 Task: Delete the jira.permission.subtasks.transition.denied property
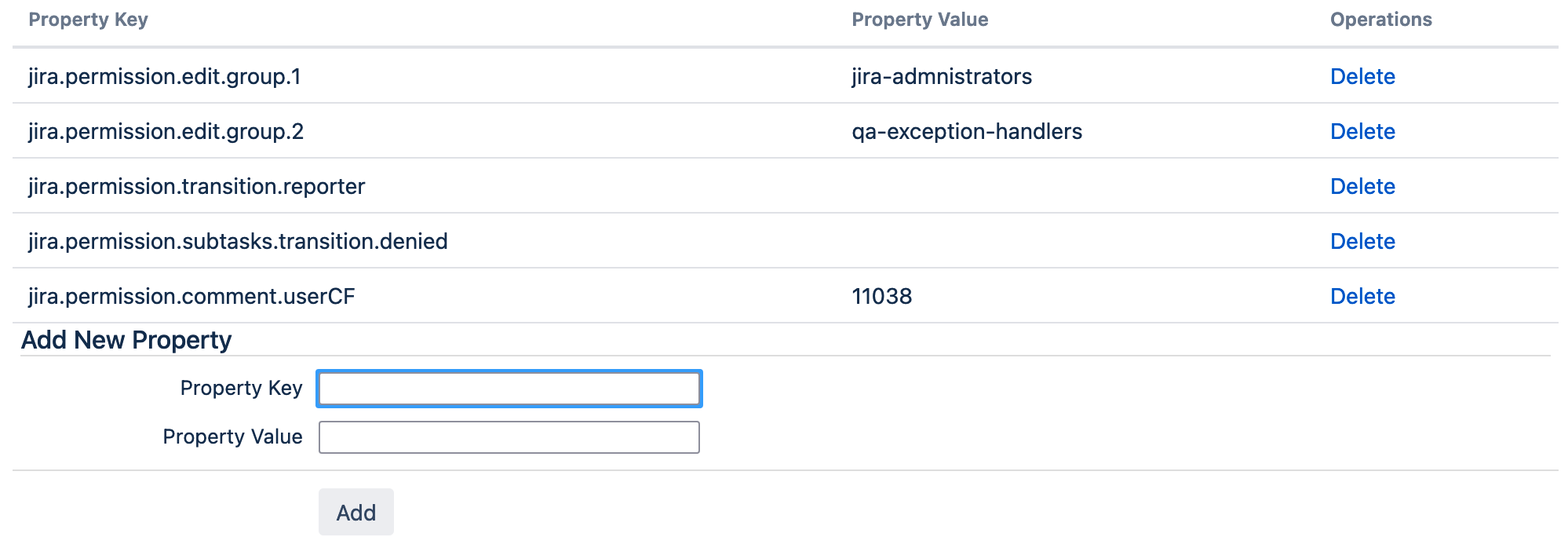pos(1362,241)
